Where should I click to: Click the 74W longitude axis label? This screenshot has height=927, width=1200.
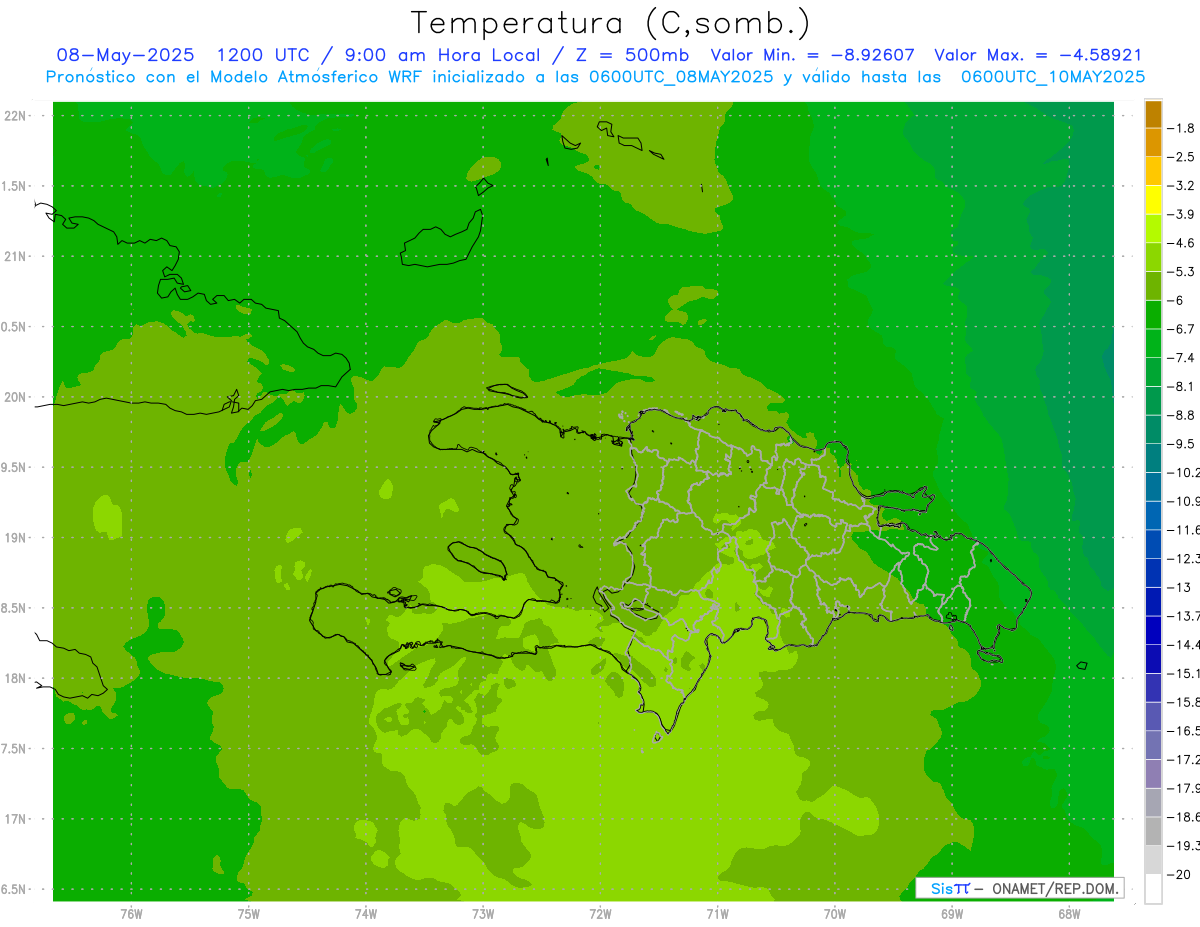(x=366, y=914)
